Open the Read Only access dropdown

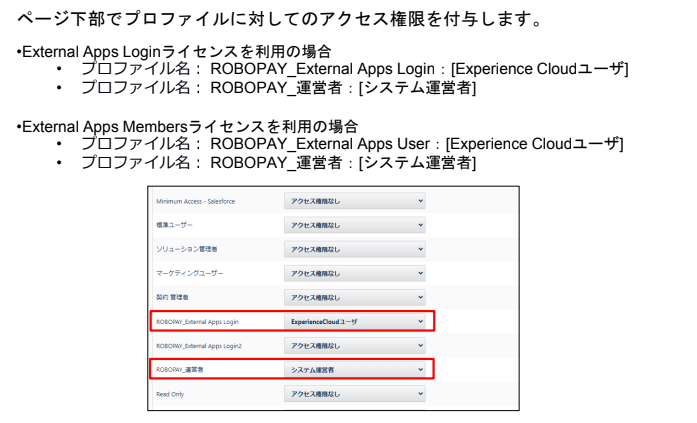pos(354,393)
